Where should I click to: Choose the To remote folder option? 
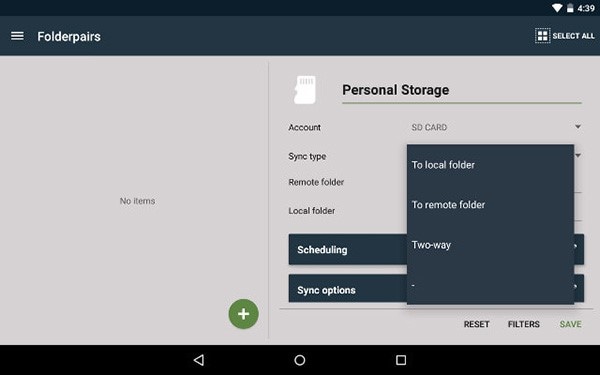(x=490, y=205)
